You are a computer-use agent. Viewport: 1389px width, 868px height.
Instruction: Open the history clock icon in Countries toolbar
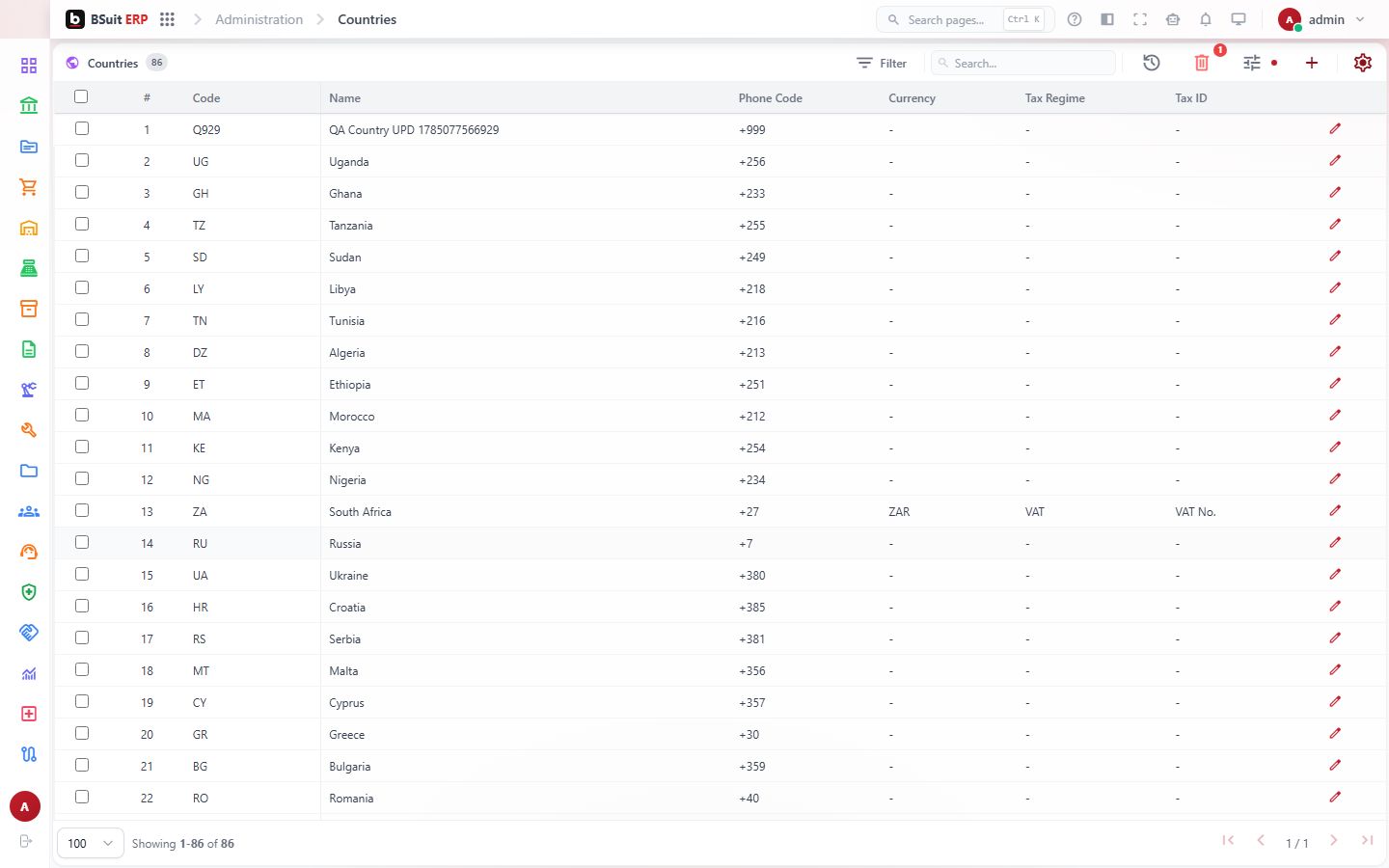point(1151,63)
